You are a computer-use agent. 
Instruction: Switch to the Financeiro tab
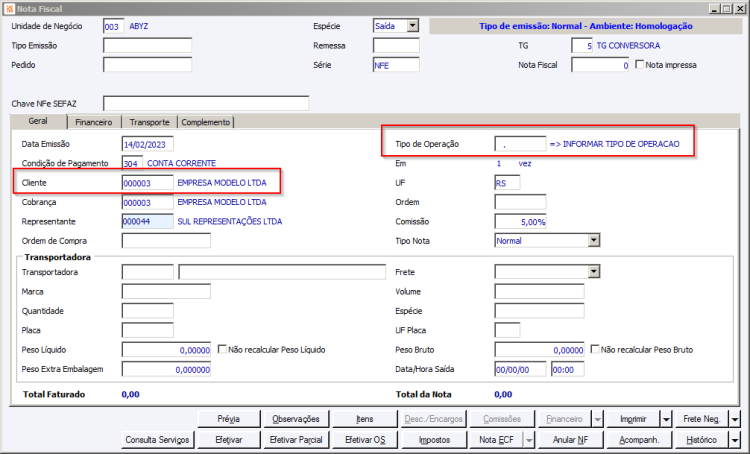click(x=94, y=122)
